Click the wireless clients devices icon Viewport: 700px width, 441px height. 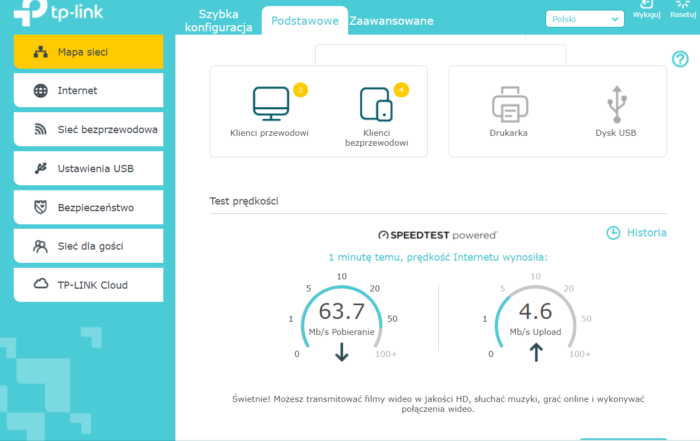point(376,104)
